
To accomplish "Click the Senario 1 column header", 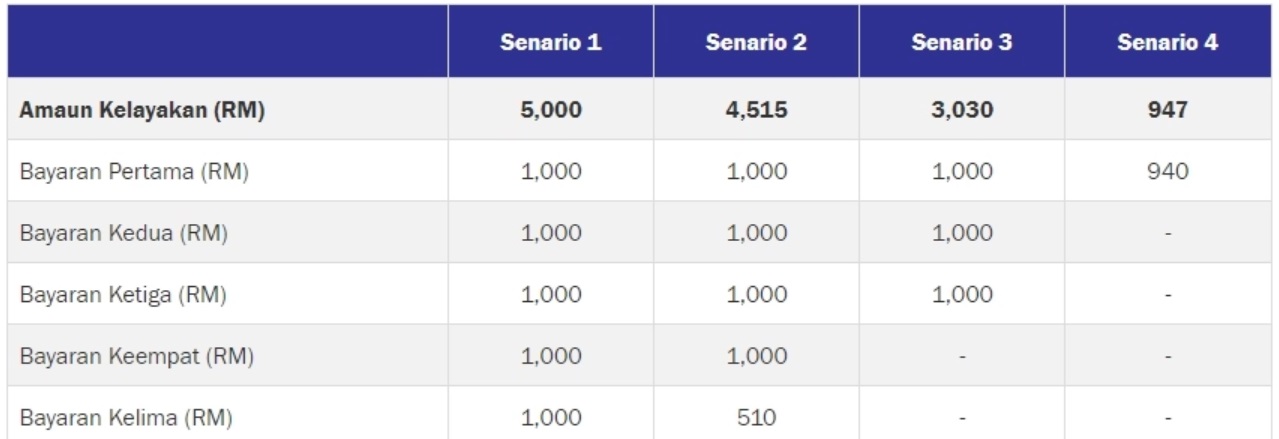I will [551, 44].
